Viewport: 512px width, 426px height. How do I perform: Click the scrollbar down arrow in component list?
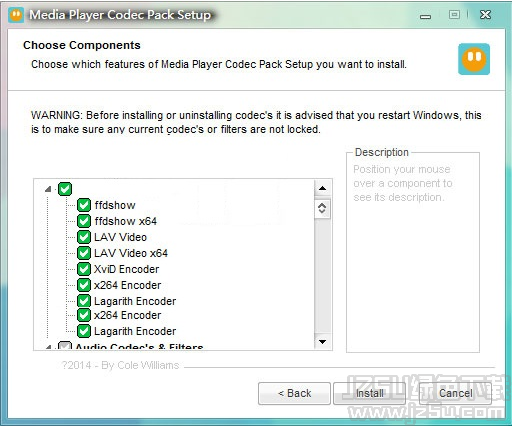click(x=322, y=342)
